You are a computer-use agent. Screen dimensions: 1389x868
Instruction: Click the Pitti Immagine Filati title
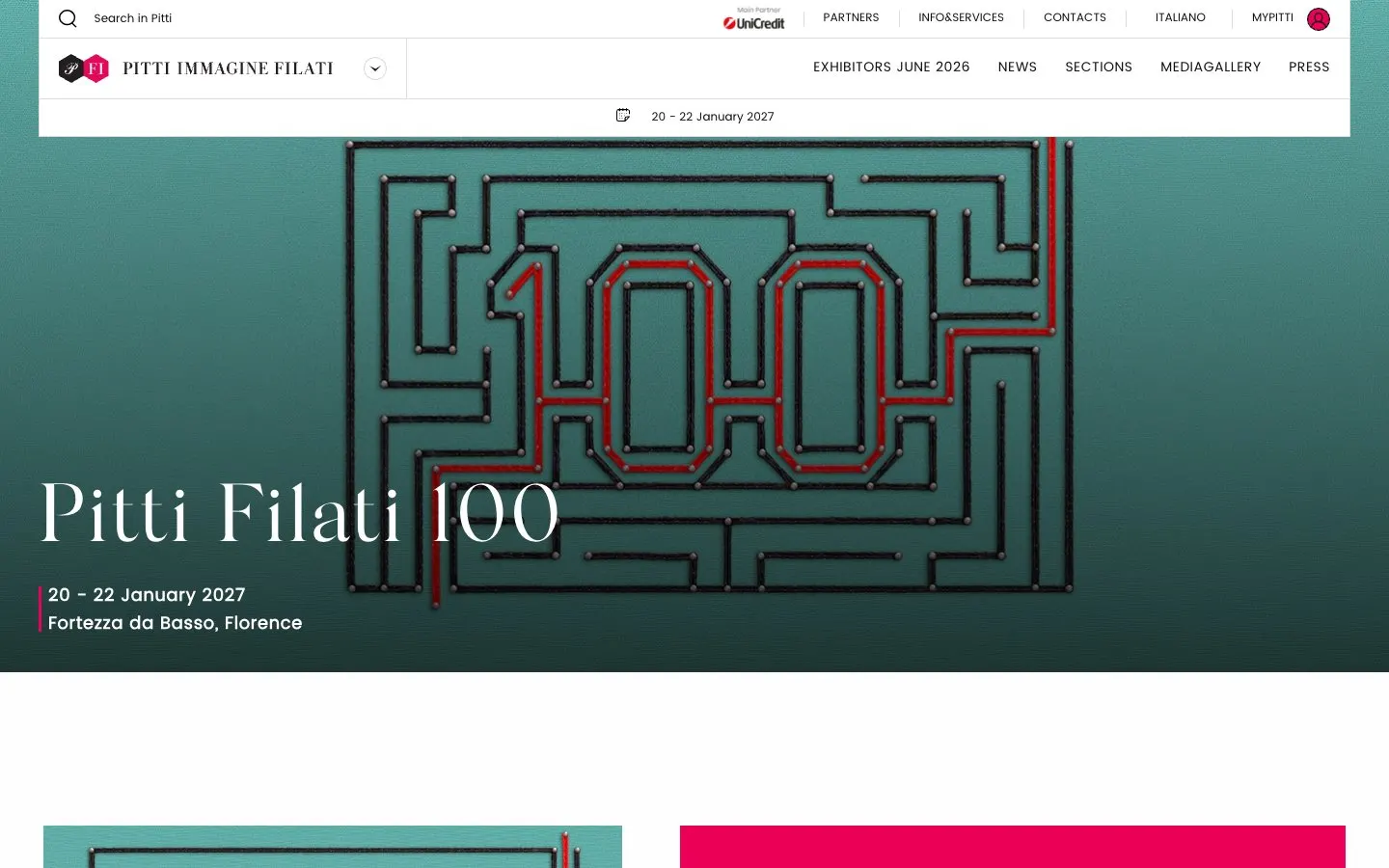coord(228,68)
